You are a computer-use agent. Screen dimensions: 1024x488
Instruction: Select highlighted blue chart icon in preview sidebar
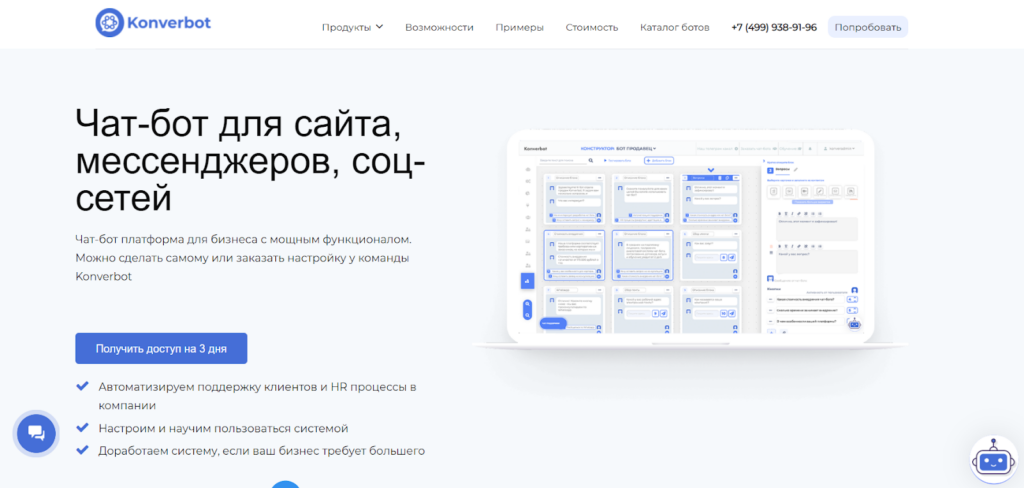(527, 281)
